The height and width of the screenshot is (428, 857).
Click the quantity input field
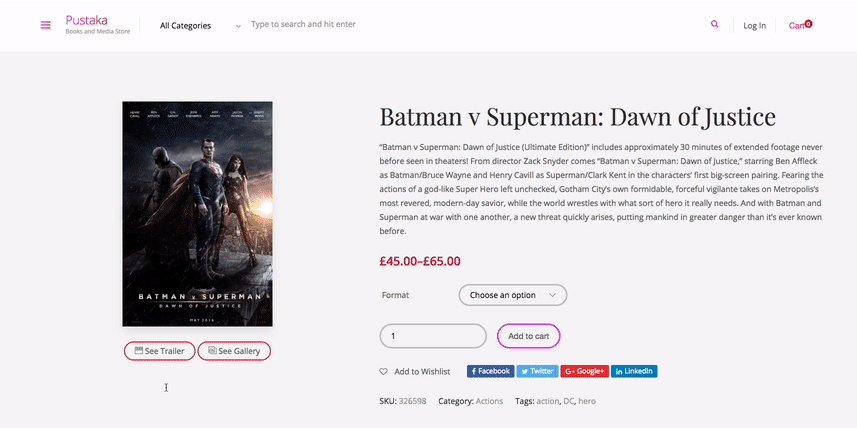pyautogui.click(x=433, y=336)
